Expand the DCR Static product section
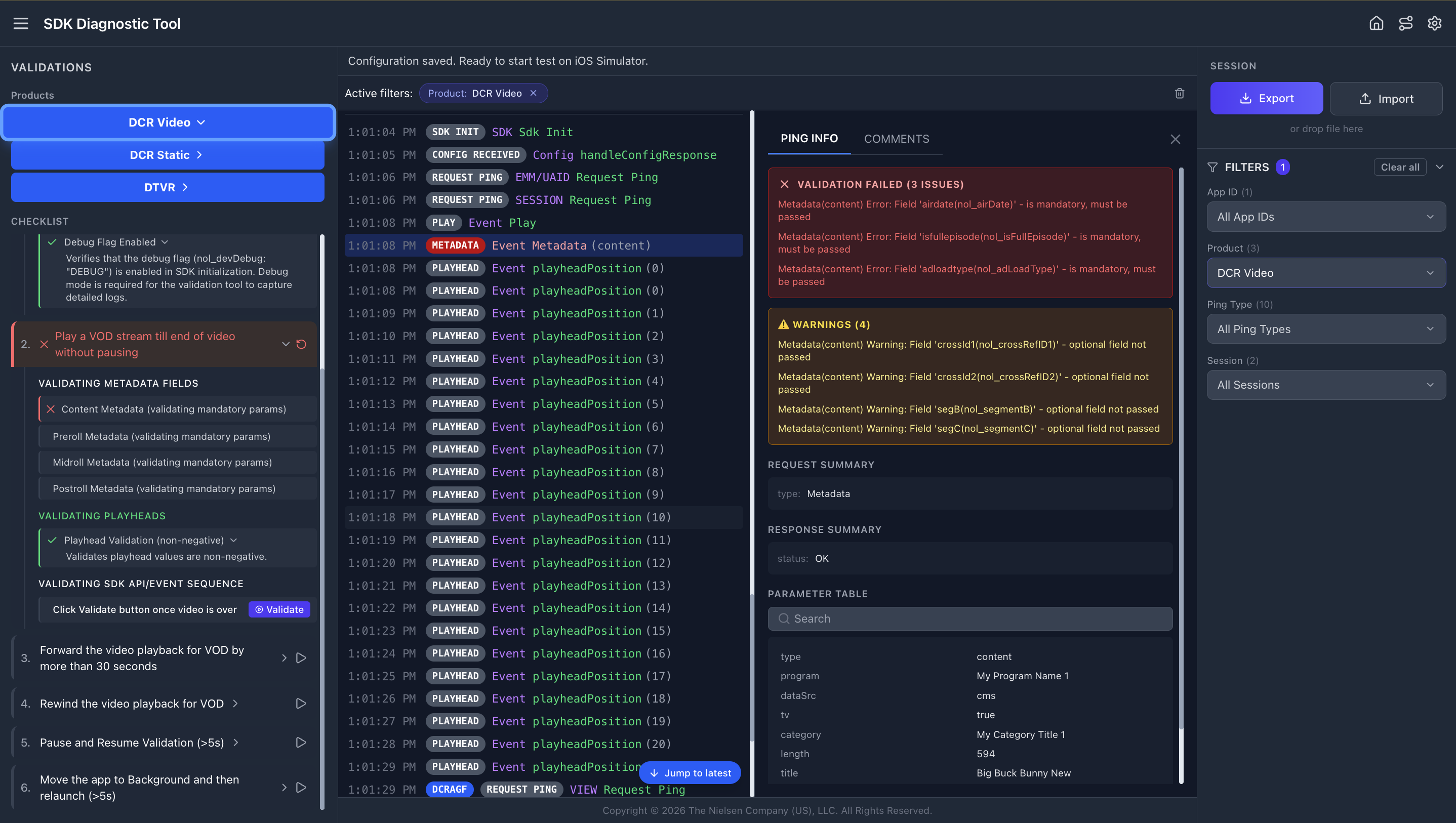This screenshot has height=823, width=1456. 167,154
